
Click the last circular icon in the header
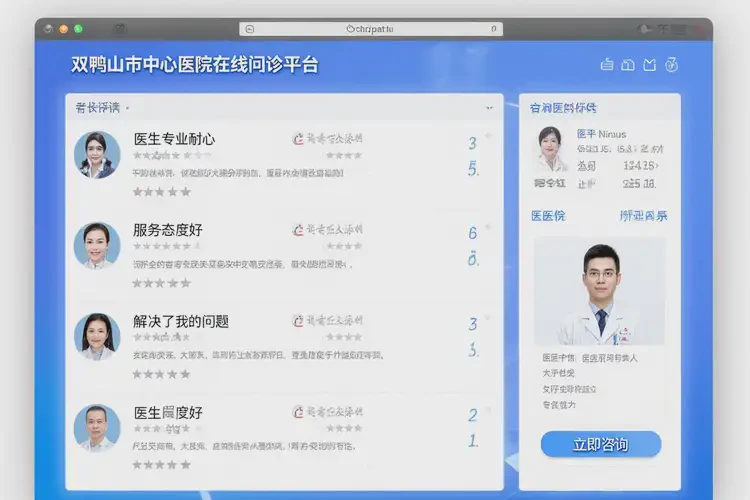tap(672, 65)
